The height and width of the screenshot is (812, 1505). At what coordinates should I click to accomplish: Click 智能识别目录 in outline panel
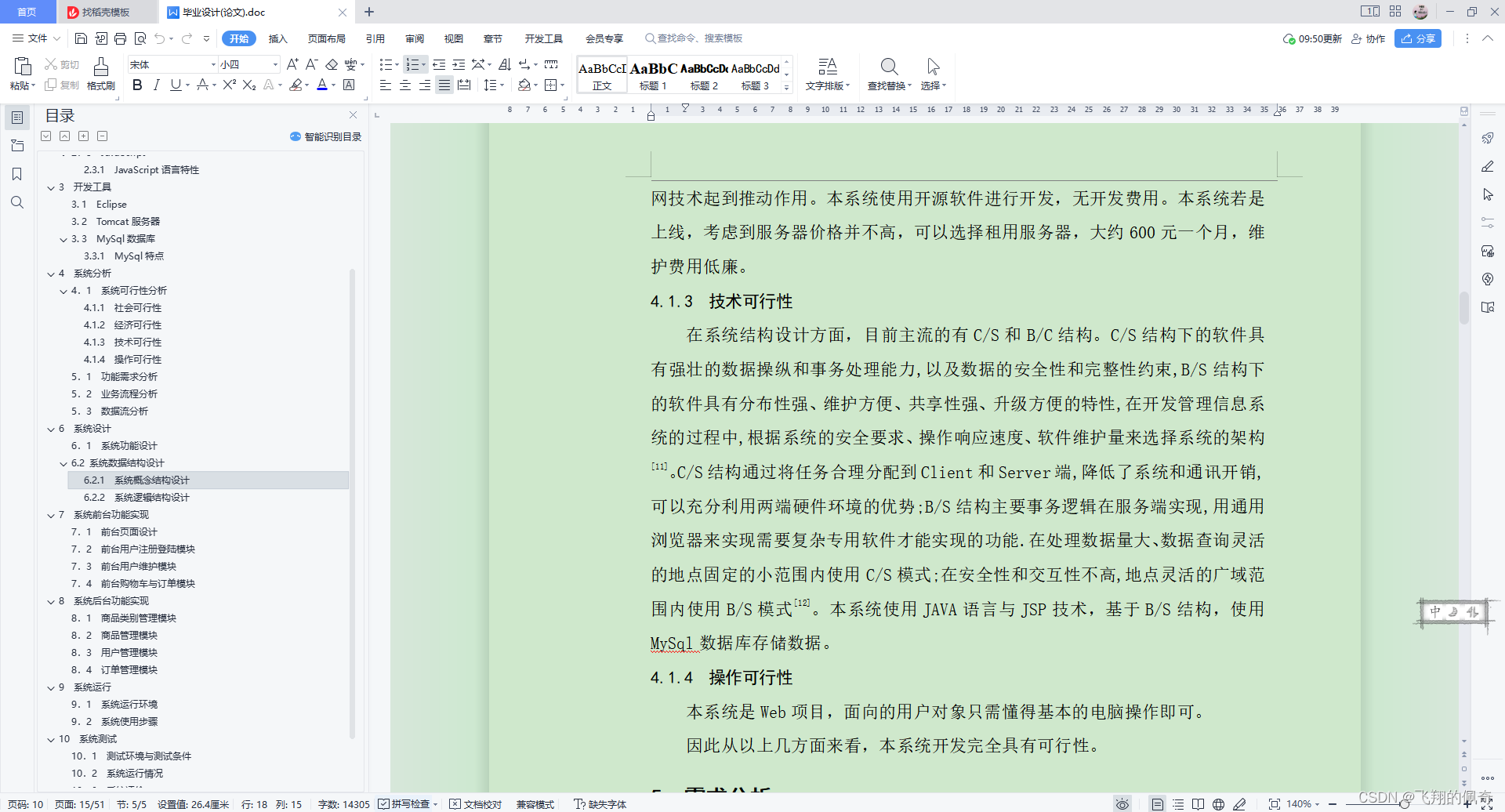[326, 136]
